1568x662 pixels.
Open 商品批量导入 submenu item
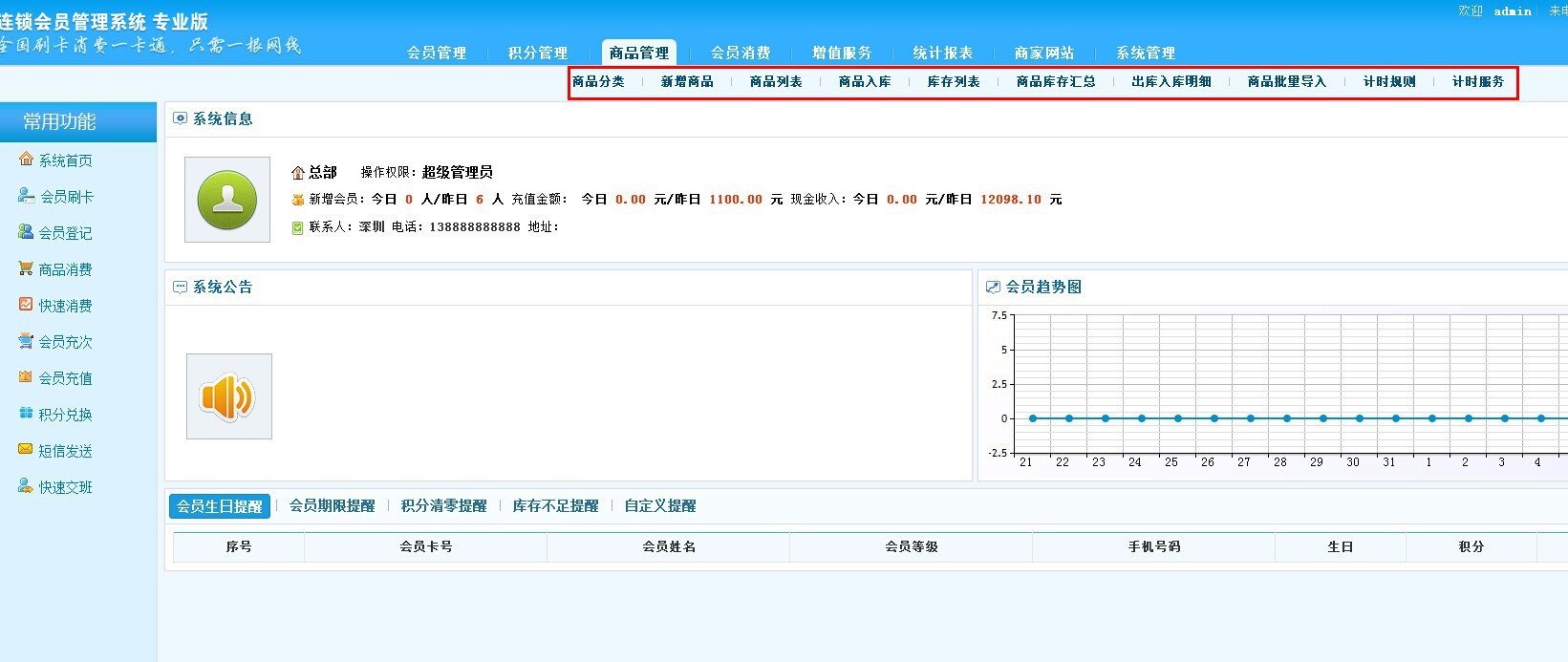1287,82
